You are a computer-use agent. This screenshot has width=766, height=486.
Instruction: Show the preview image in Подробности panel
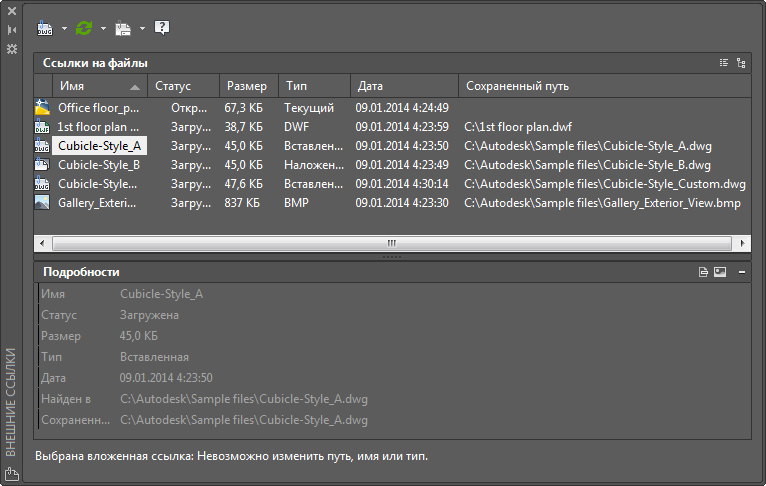[720, 272]
